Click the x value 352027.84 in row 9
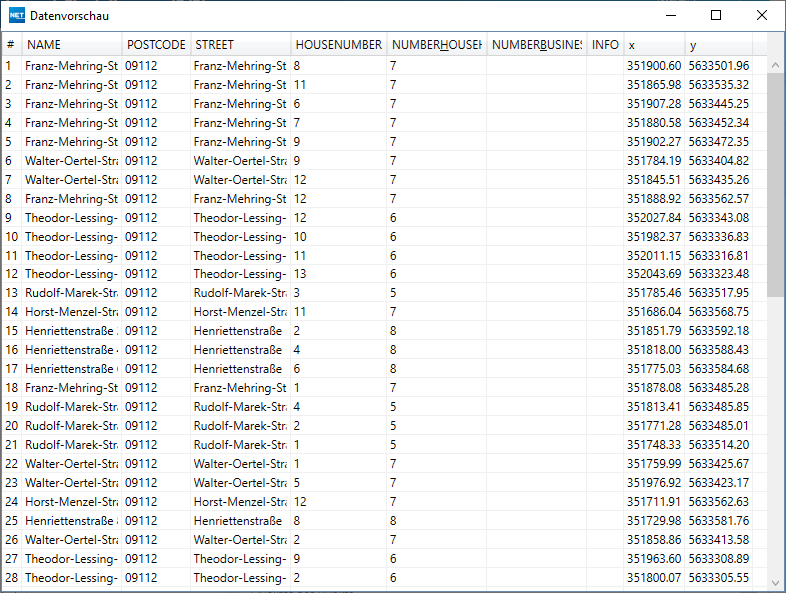This screenshot has width=786, height=593. pyautogui.click(x=654, y=217)
